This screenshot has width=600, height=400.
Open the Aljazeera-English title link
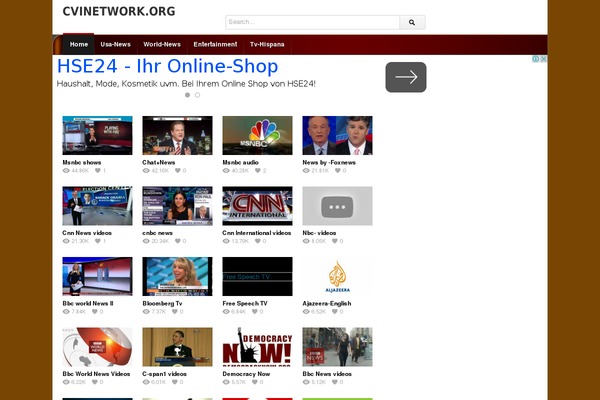tap(327, 303)
